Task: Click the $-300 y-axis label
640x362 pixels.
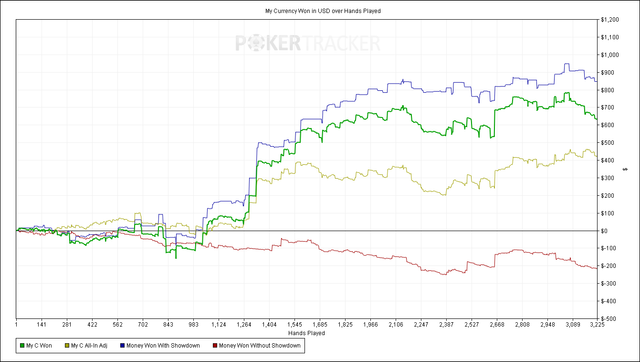Action: click(608, 283)
